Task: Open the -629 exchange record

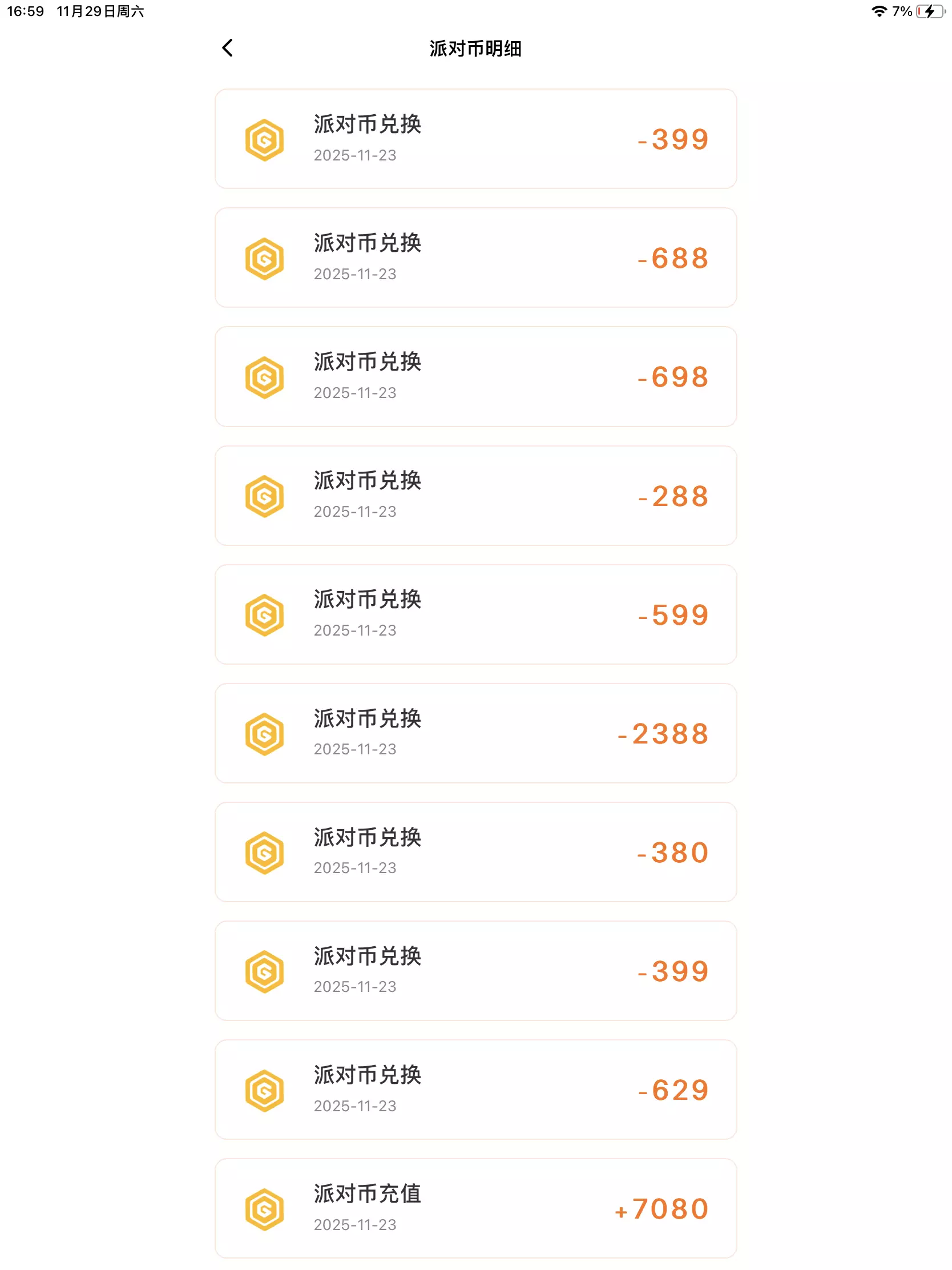Action: [x=475, y=1090]
